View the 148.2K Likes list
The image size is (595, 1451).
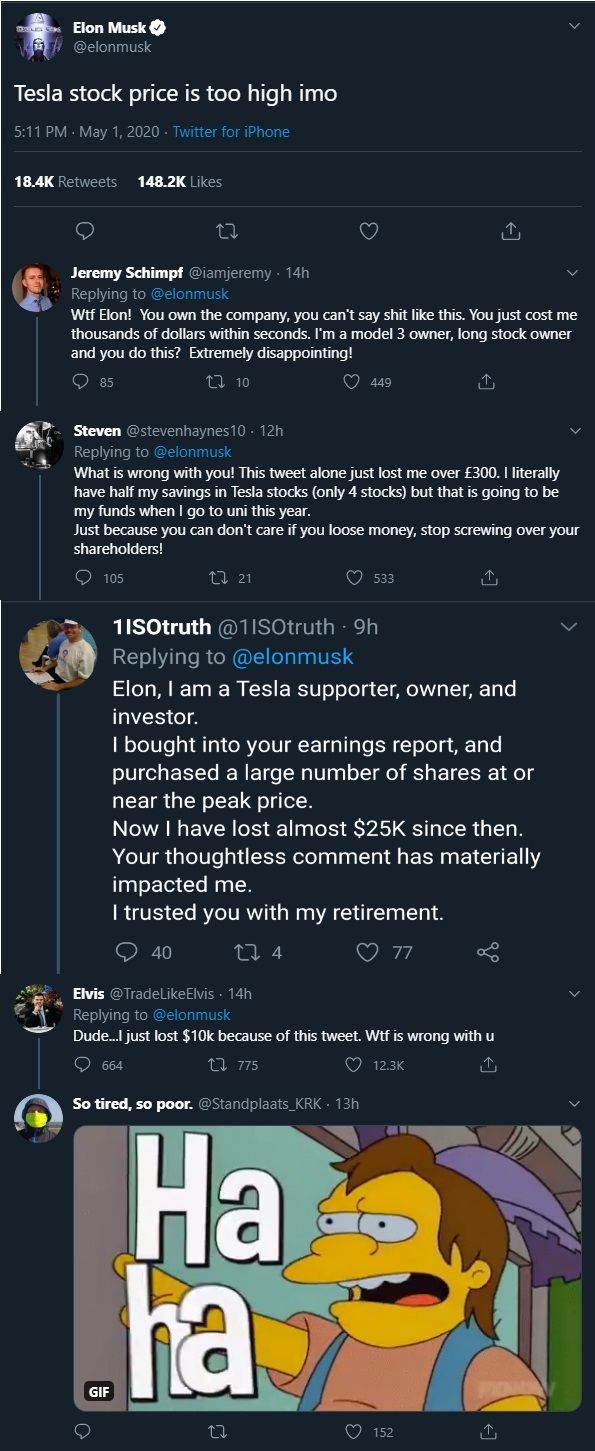click(180, 182)
